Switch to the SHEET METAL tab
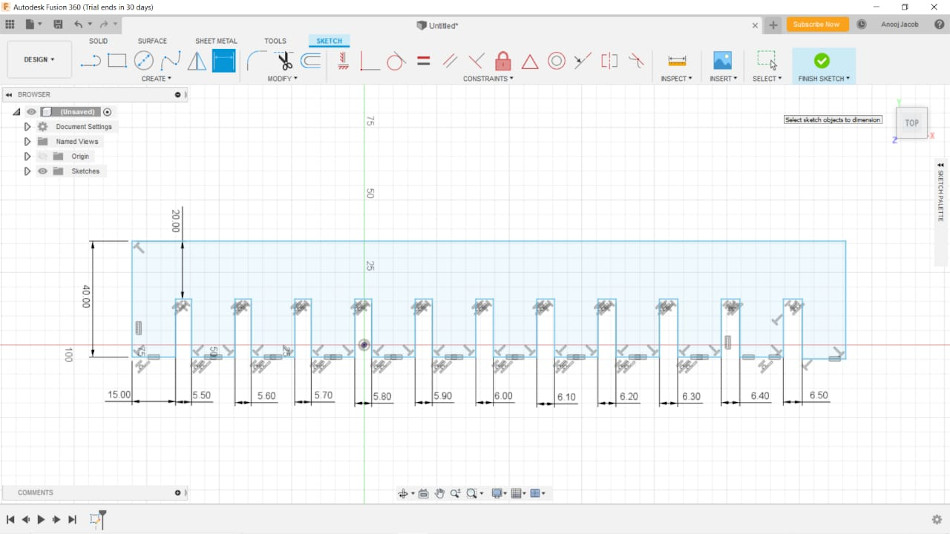The image size is (950, 534). point(216,41)
